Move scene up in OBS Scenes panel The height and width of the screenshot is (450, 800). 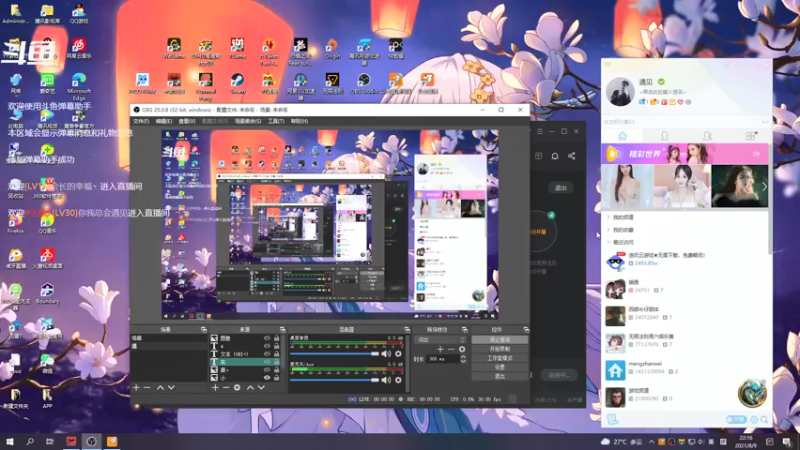[x=160, y=388]
